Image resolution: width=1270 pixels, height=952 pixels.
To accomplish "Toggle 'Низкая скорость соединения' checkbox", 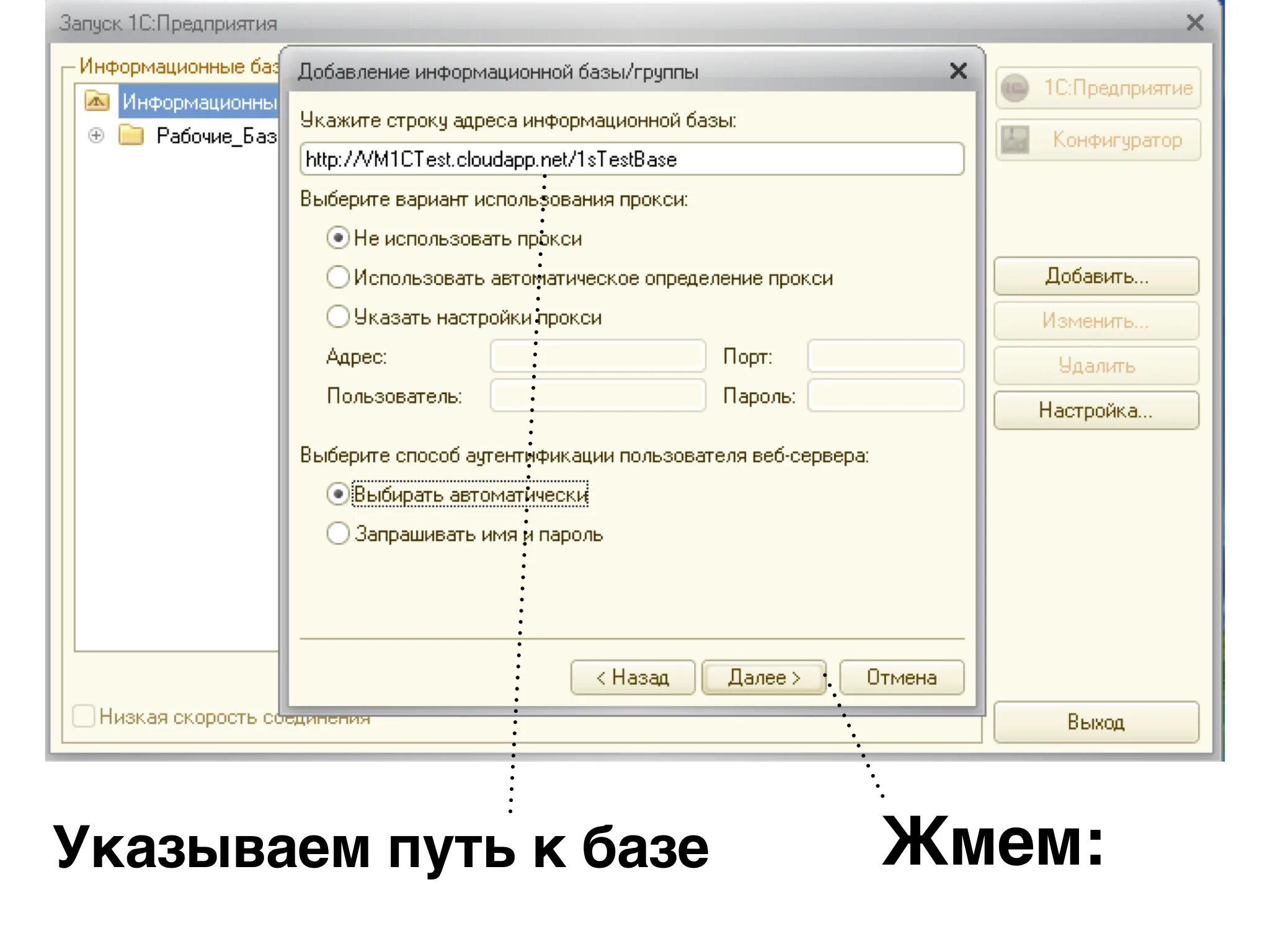I will coord(83,716).
